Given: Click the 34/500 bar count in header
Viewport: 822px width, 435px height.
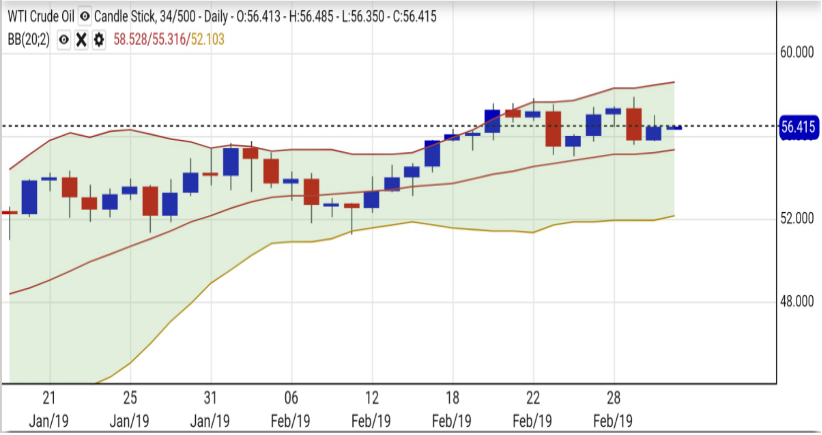Looking at the screenshot, I should (179, 17).
